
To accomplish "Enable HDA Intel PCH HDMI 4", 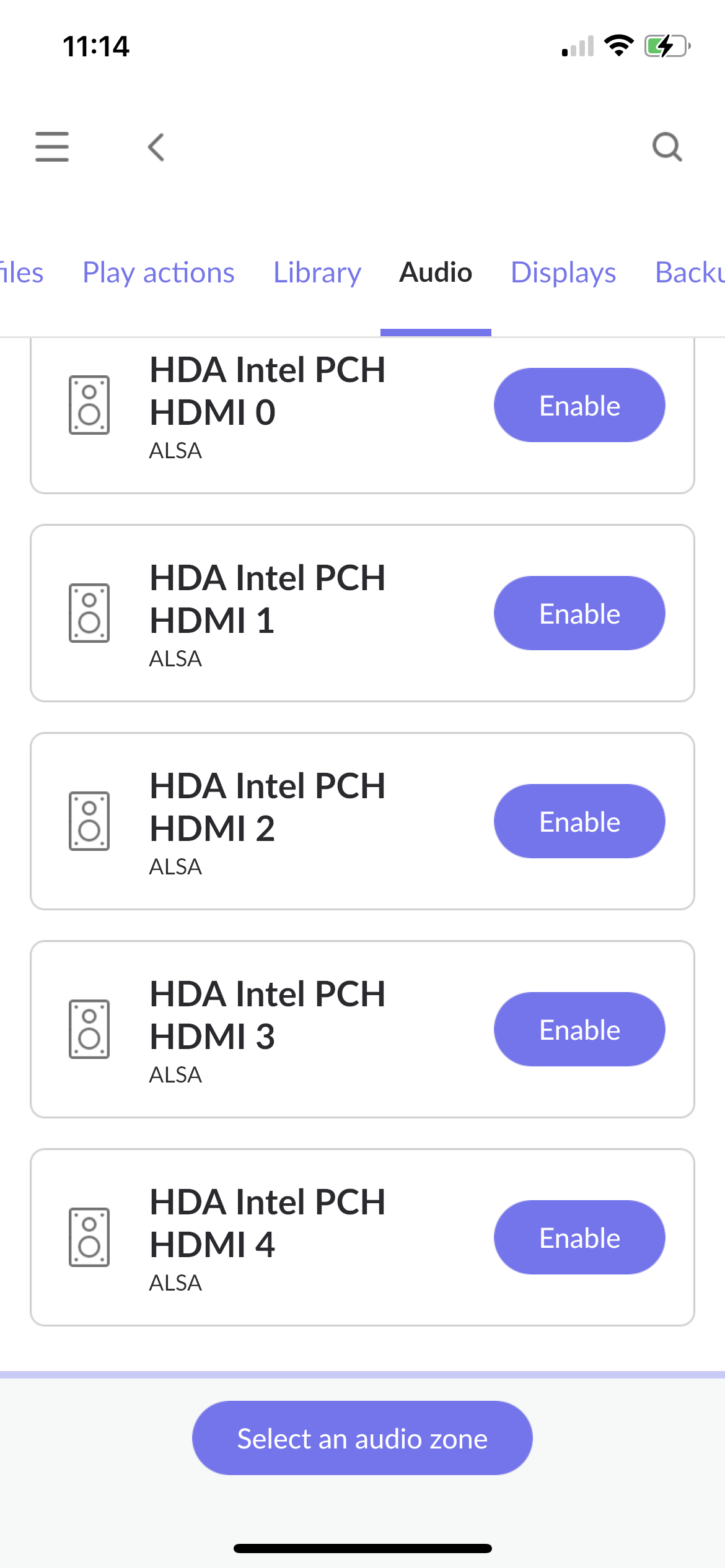I will (579, 1238).
